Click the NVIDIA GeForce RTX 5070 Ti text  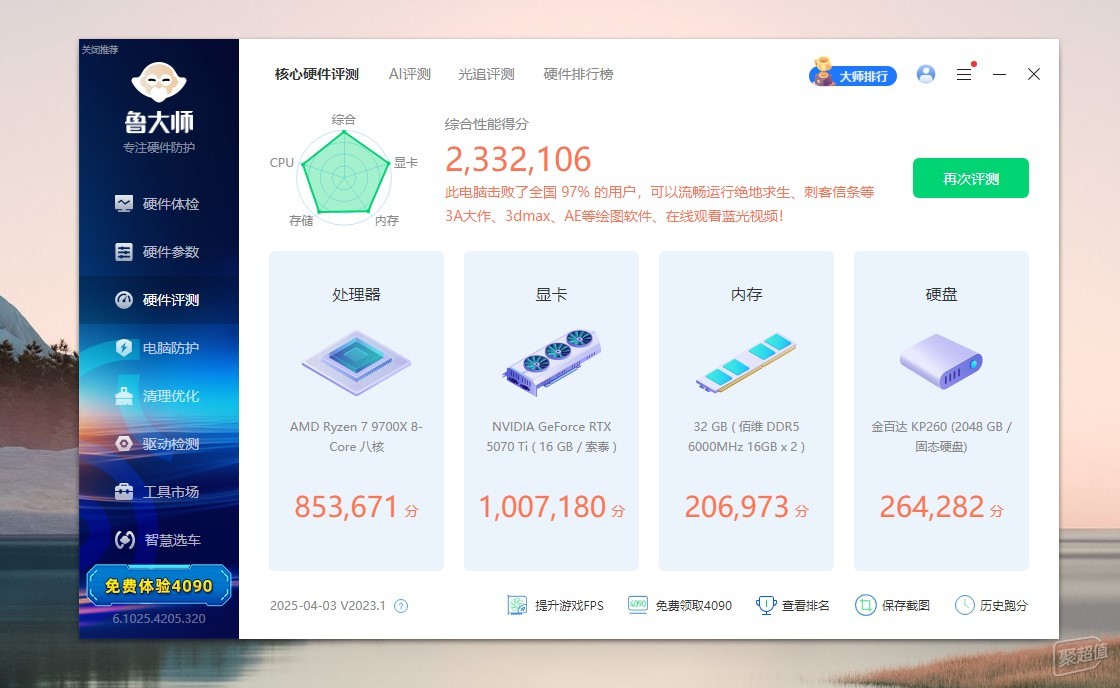pyautogui.click(x=551, y=437)
